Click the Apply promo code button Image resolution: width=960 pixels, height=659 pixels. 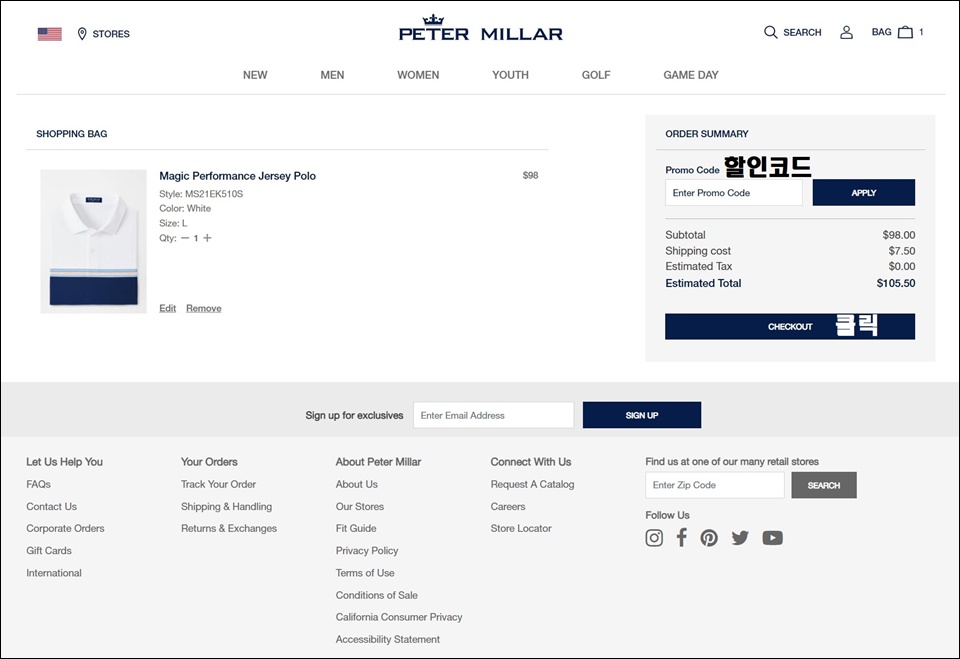(x=864, y=193)
